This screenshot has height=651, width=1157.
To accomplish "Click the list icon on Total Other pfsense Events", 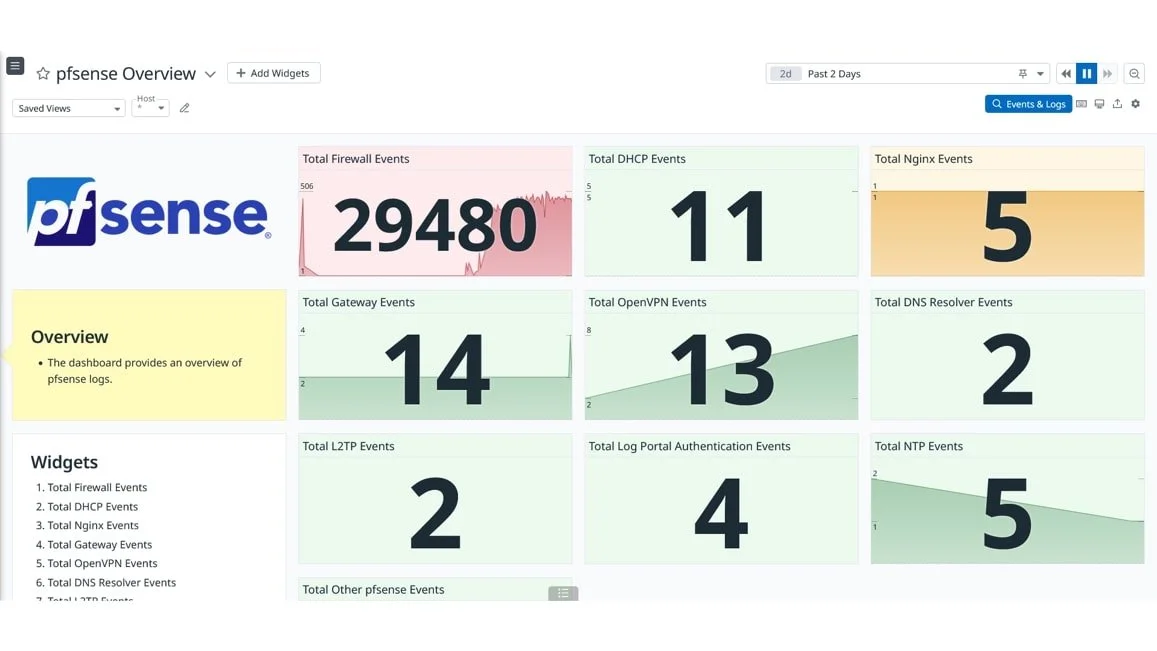I will coord(563,593).
